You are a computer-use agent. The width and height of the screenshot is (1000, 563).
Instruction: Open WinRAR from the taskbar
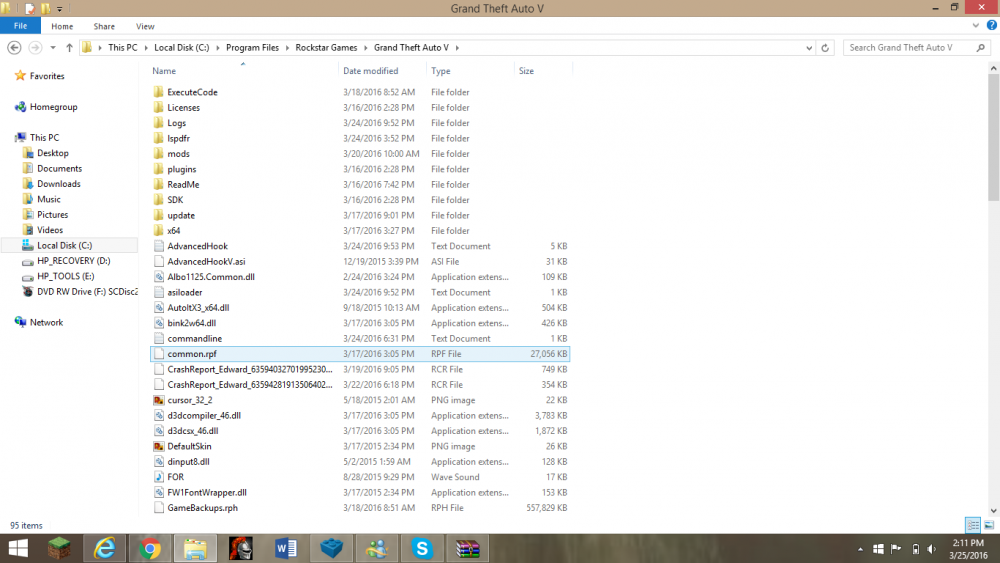point(467,548)
